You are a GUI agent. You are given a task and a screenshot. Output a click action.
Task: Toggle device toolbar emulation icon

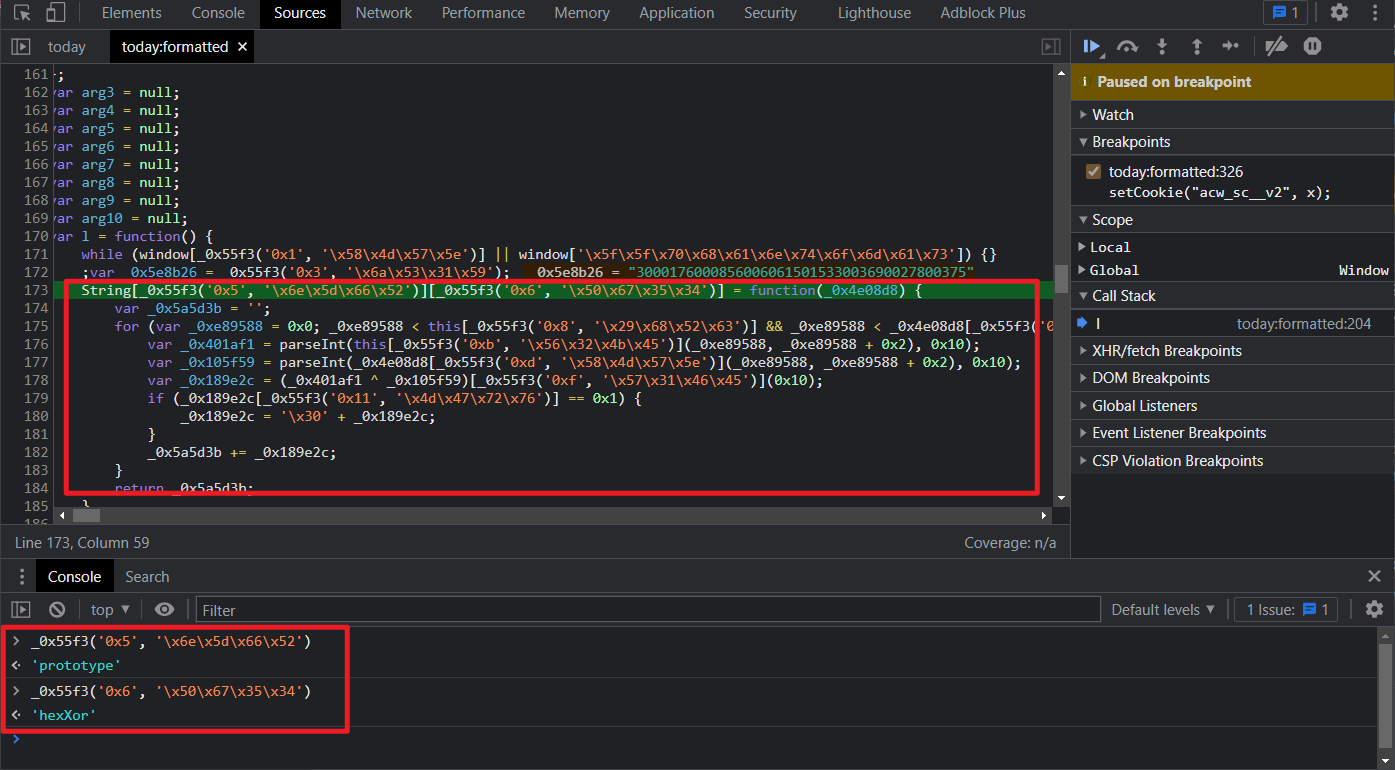pyautogui.click(x=56, y=13)
